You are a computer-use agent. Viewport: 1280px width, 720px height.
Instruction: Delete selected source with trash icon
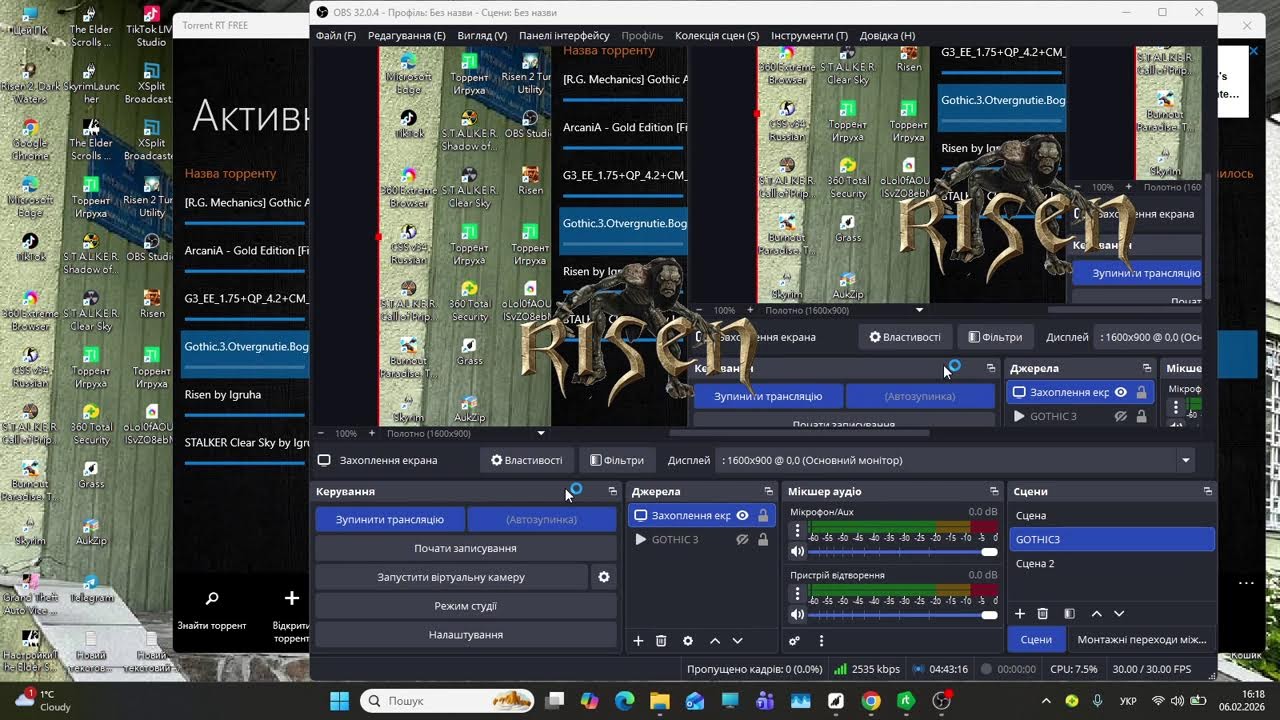tap(661, 641)
